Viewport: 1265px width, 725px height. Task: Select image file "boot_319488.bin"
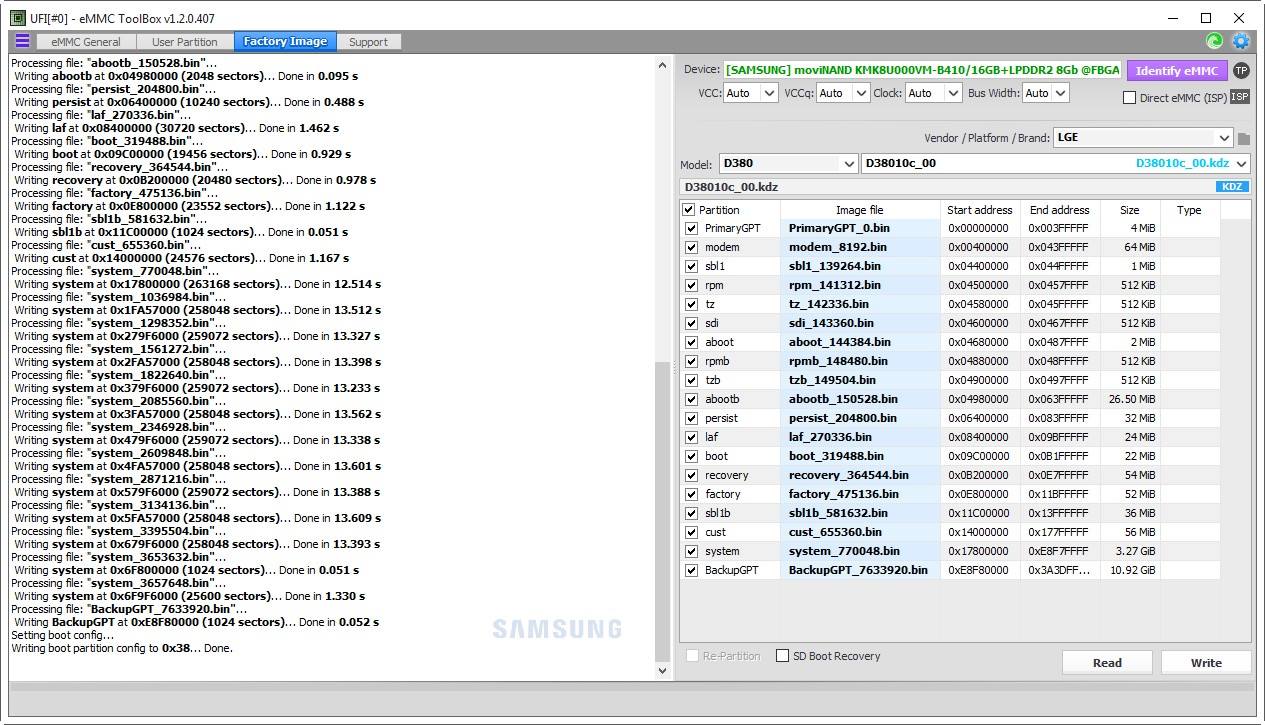pos(836,456)
